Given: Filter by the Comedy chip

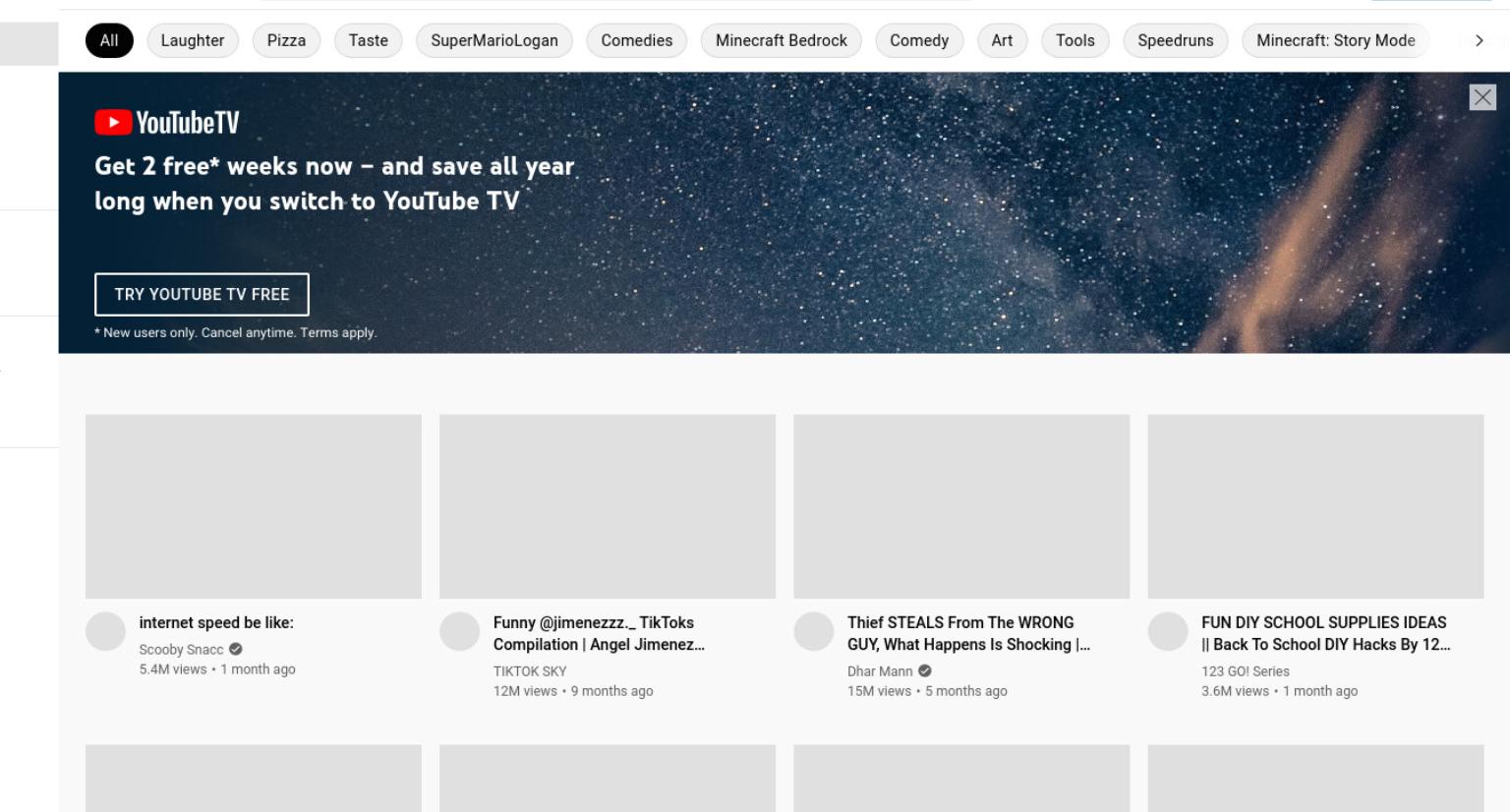Looking at the screenshot, I should pos(919,40).
